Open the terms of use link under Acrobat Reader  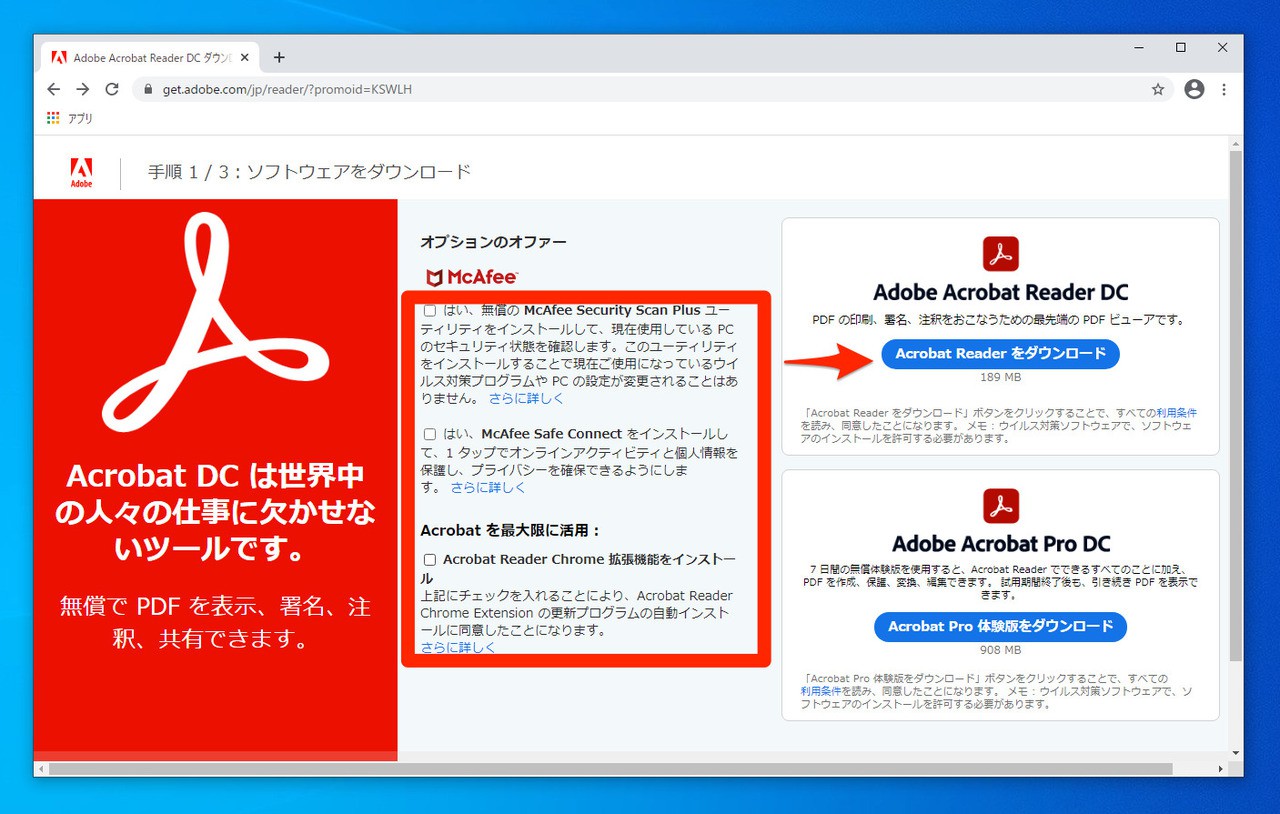[1177, 413]
